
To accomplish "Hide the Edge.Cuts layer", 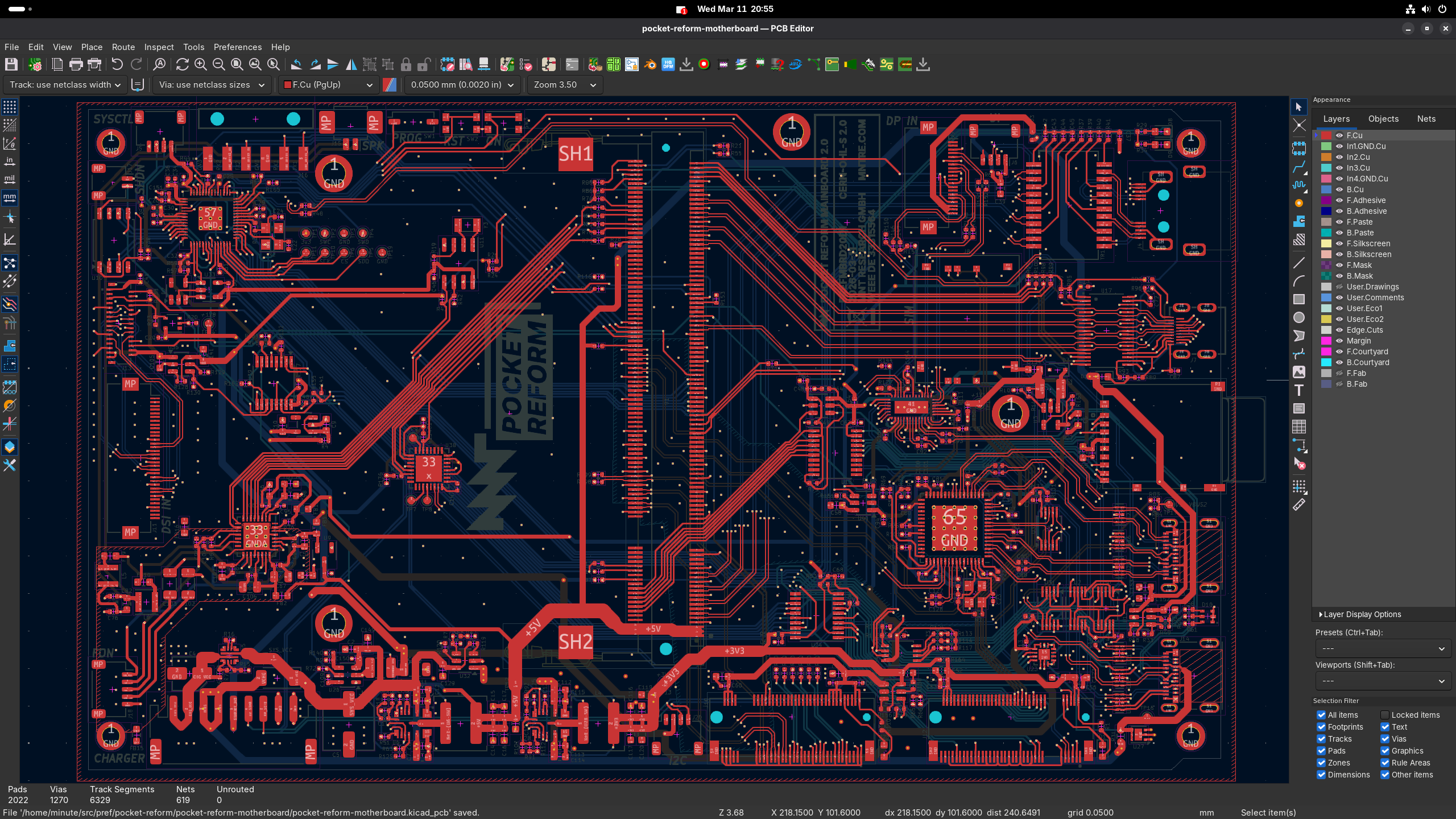I will coord(1339,330).
